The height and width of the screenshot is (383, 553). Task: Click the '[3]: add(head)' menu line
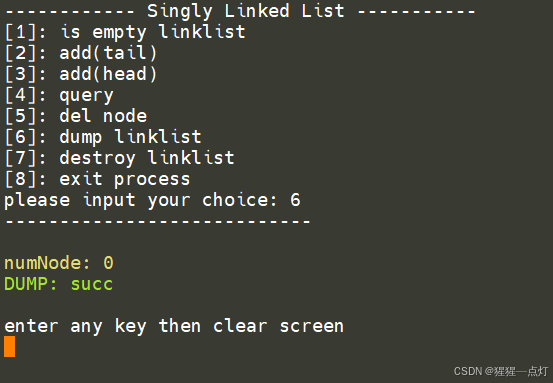(81, 74)
